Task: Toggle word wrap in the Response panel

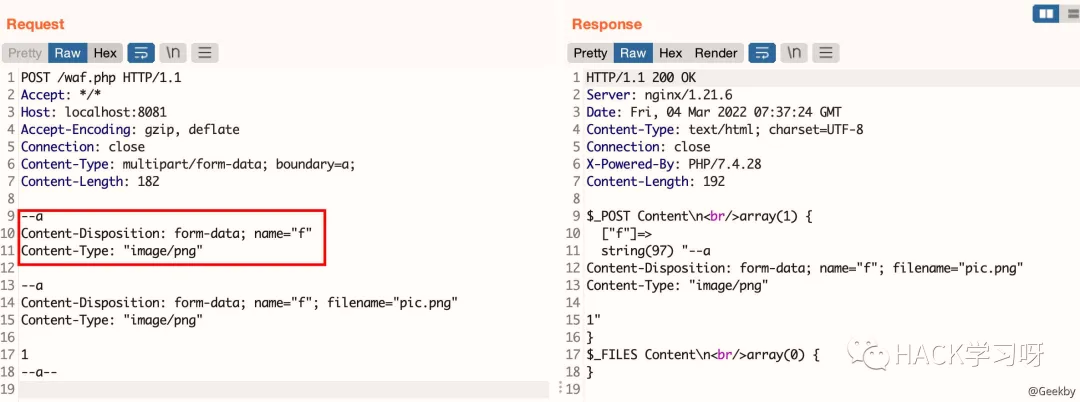Action: tap(762, 53)
